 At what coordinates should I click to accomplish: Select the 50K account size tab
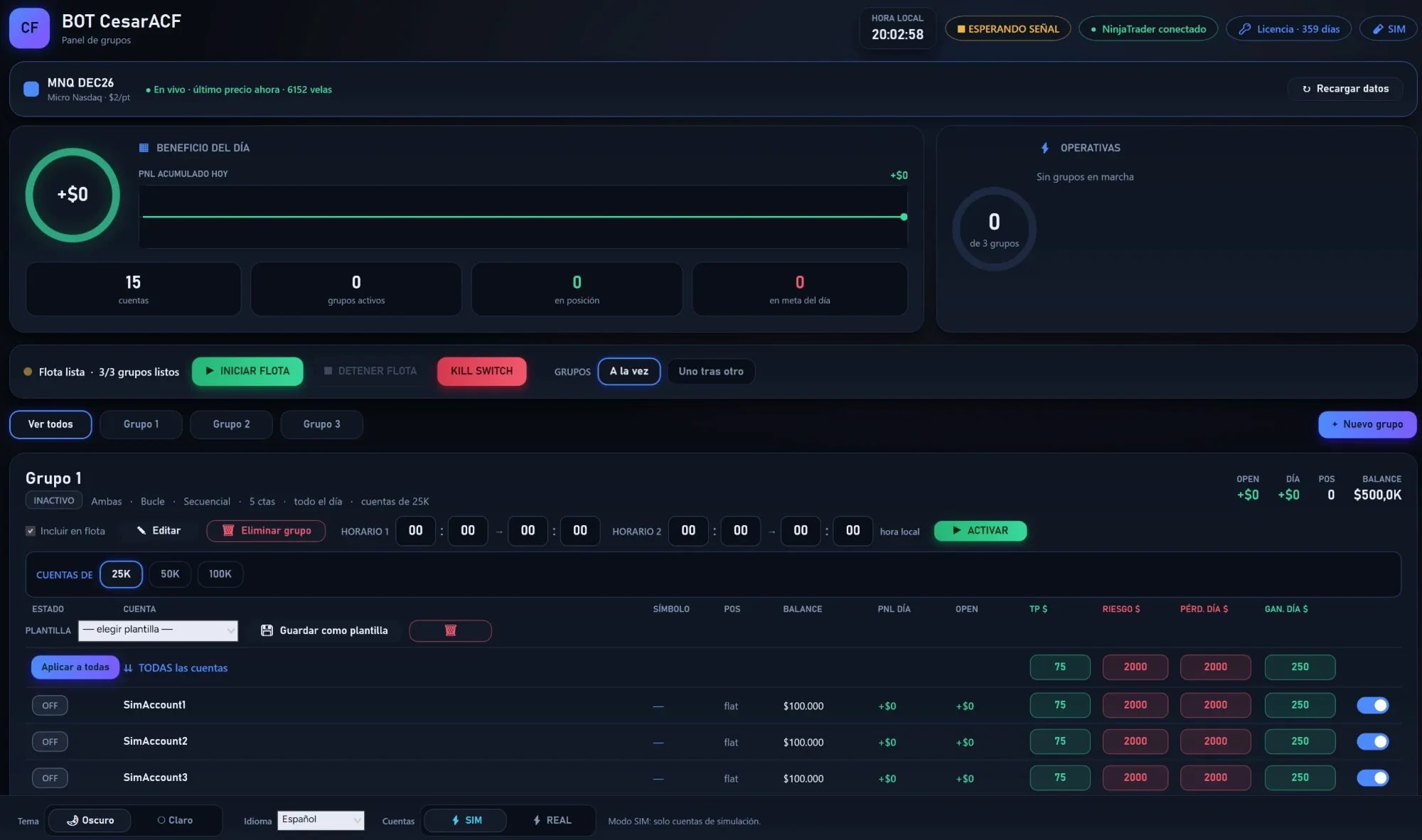(170, 574)
